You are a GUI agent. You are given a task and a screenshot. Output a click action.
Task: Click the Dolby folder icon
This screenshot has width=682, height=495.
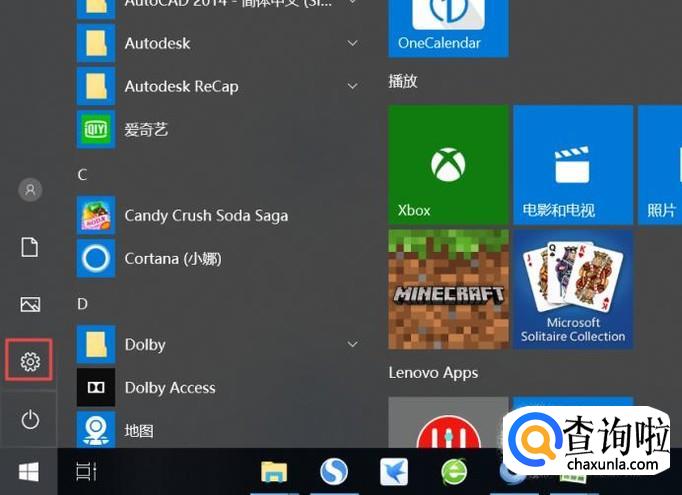tap(96, 344)
